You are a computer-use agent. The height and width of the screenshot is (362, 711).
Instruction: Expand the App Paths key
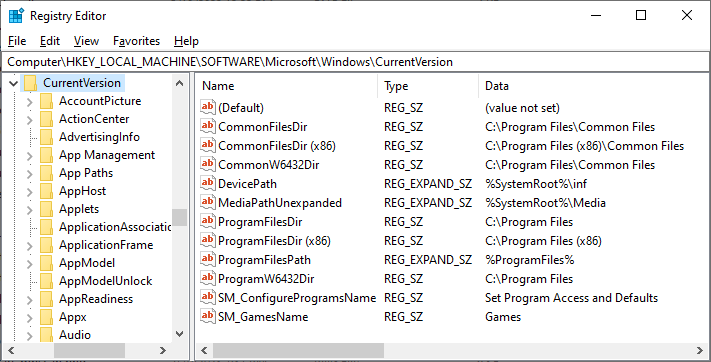pos(29,174)
